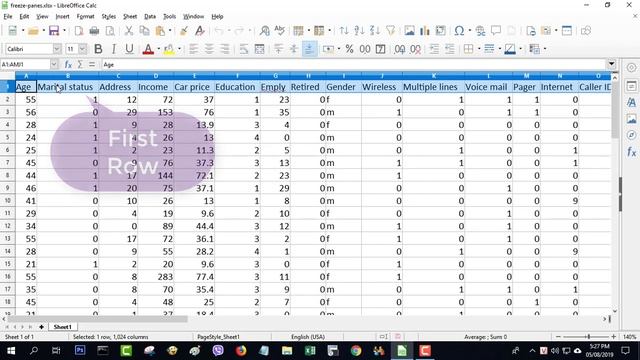
Task: Click zoom out minus button
Action: point(558,337)
